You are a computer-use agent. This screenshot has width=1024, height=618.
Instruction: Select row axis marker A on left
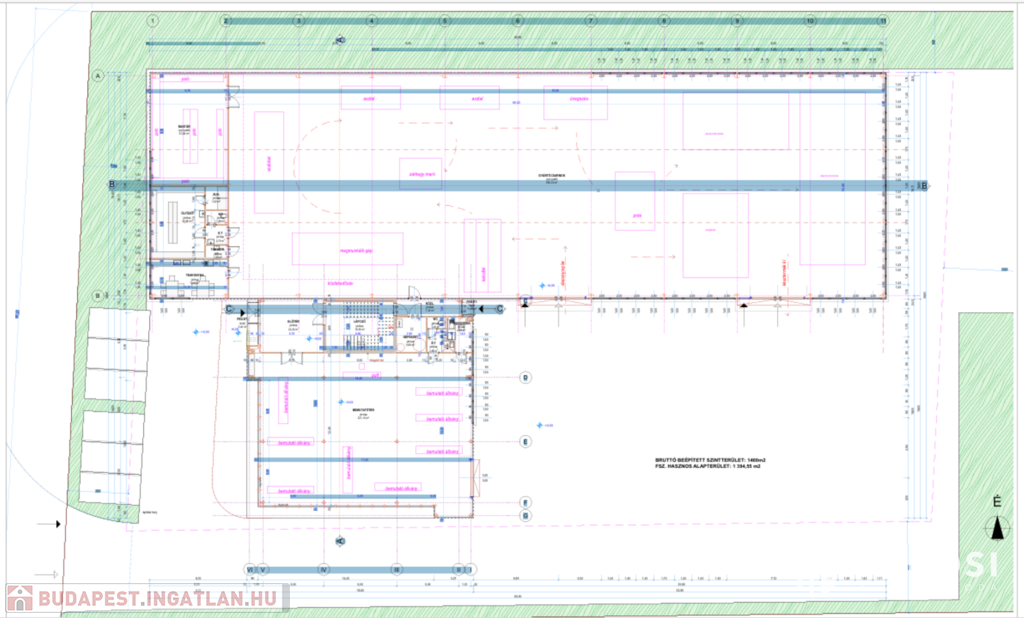pyautogui.click(x=99, y=76)
